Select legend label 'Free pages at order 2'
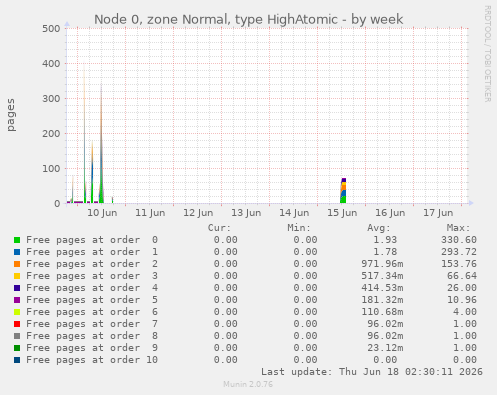Image resolution: width=497 pixels, height=395 pixels. click(92, 264)
